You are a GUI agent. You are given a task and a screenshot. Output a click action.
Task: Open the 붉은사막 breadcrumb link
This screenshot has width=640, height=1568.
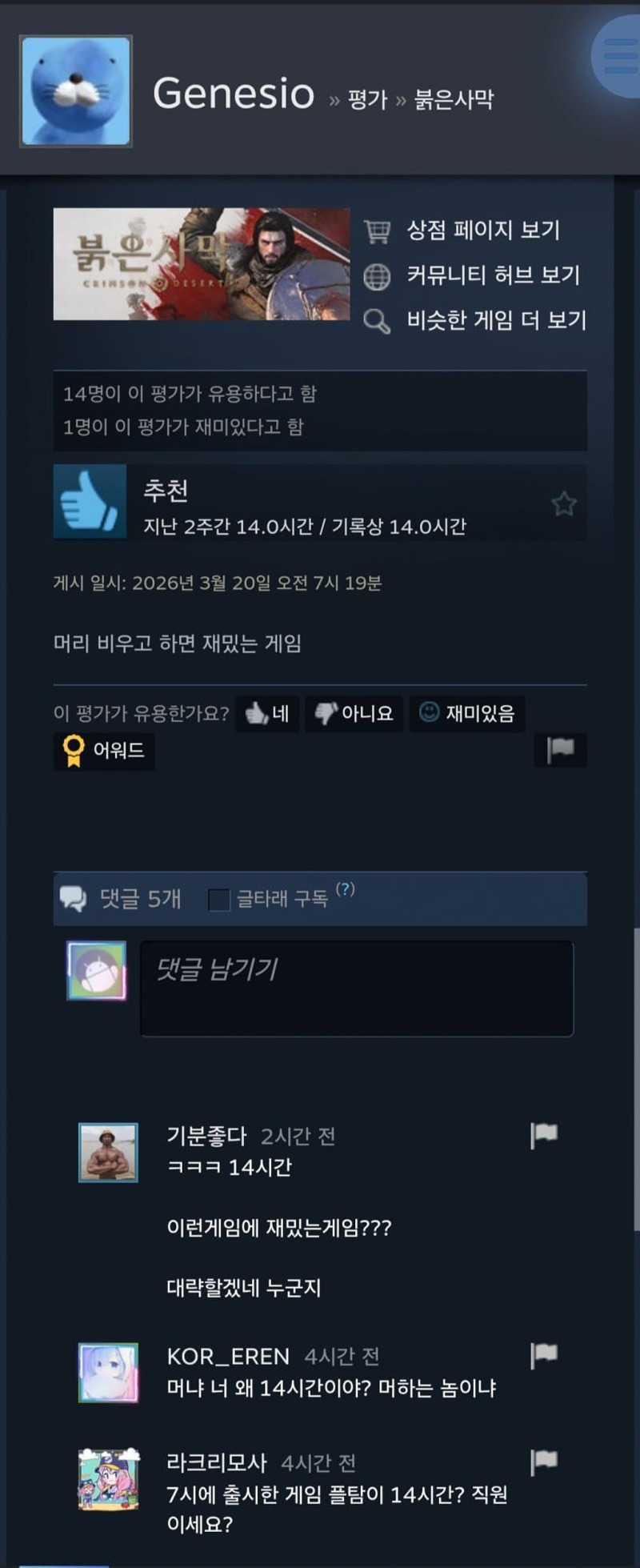tap(454, 99)
